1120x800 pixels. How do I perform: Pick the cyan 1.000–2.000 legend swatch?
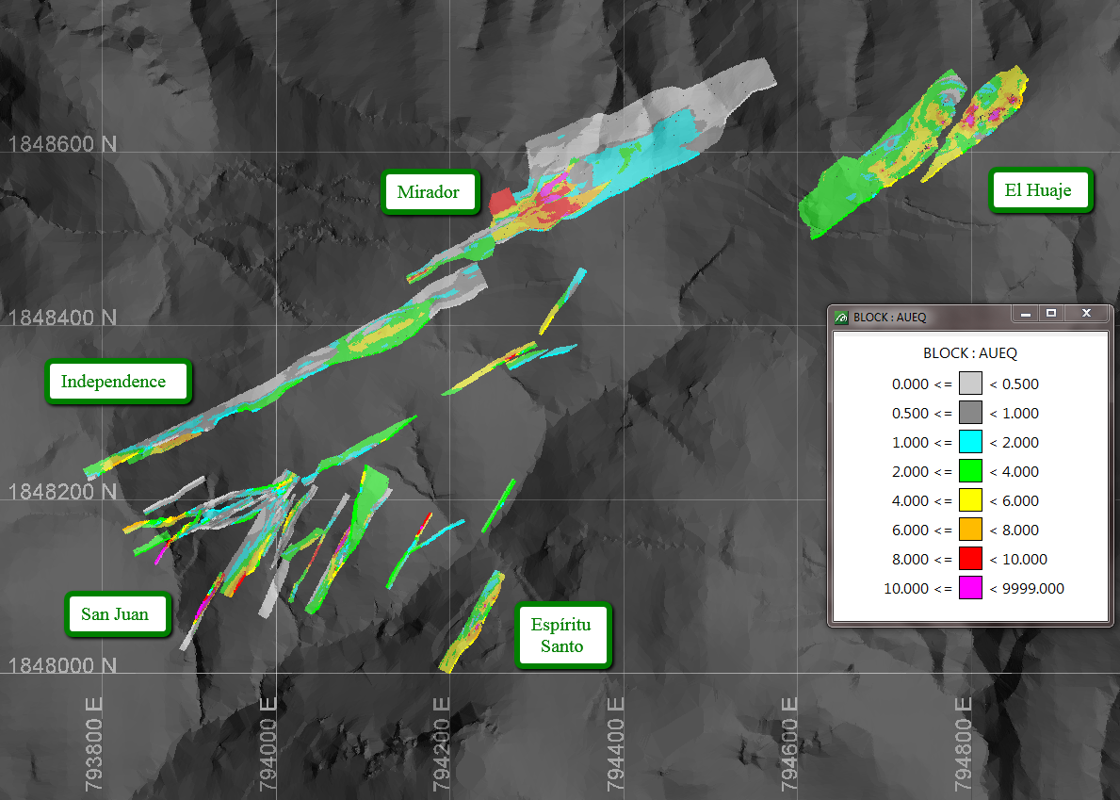point(970,442)
